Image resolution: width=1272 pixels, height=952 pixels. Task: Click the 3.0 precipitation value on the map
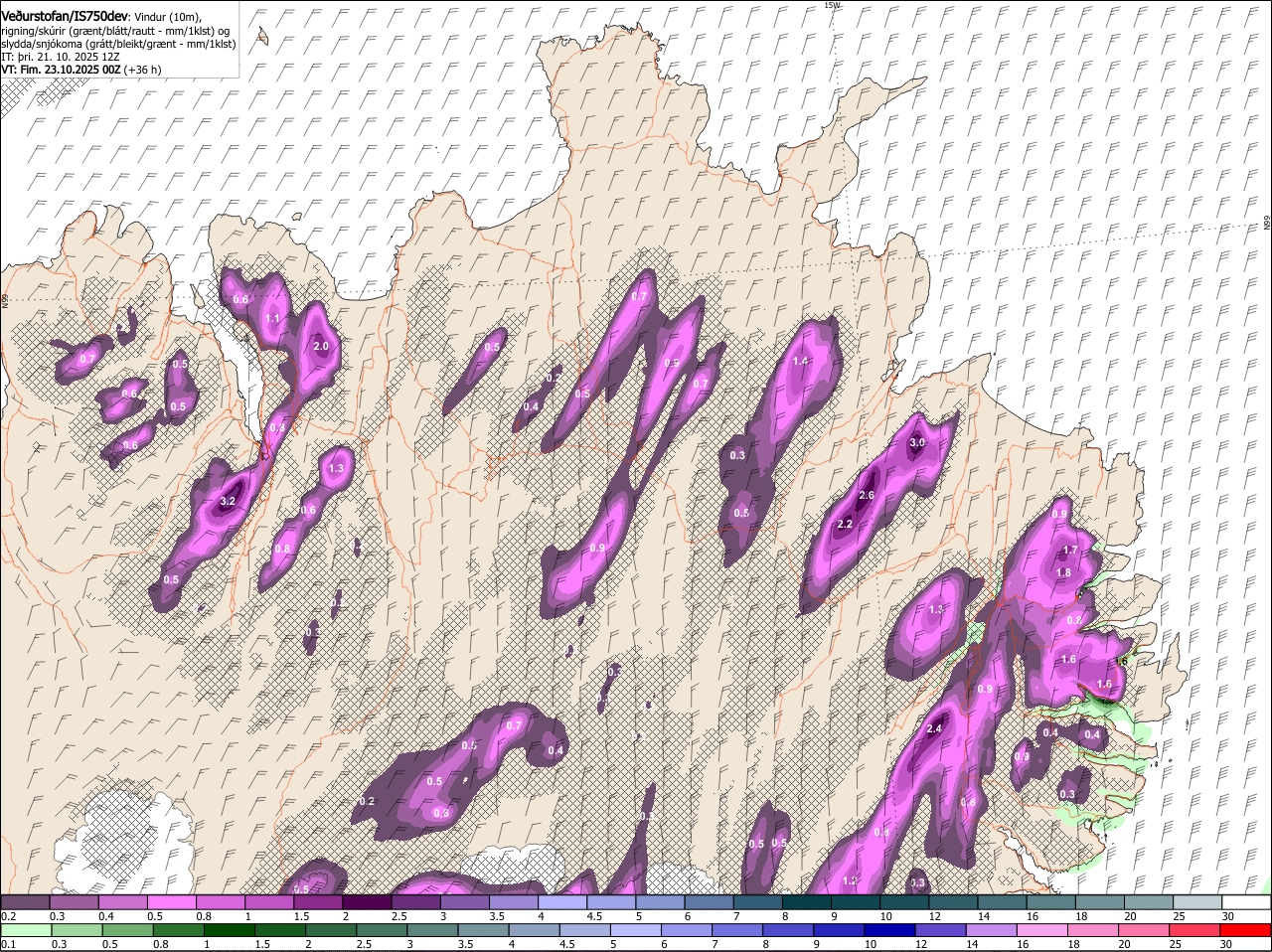point(917,442)
